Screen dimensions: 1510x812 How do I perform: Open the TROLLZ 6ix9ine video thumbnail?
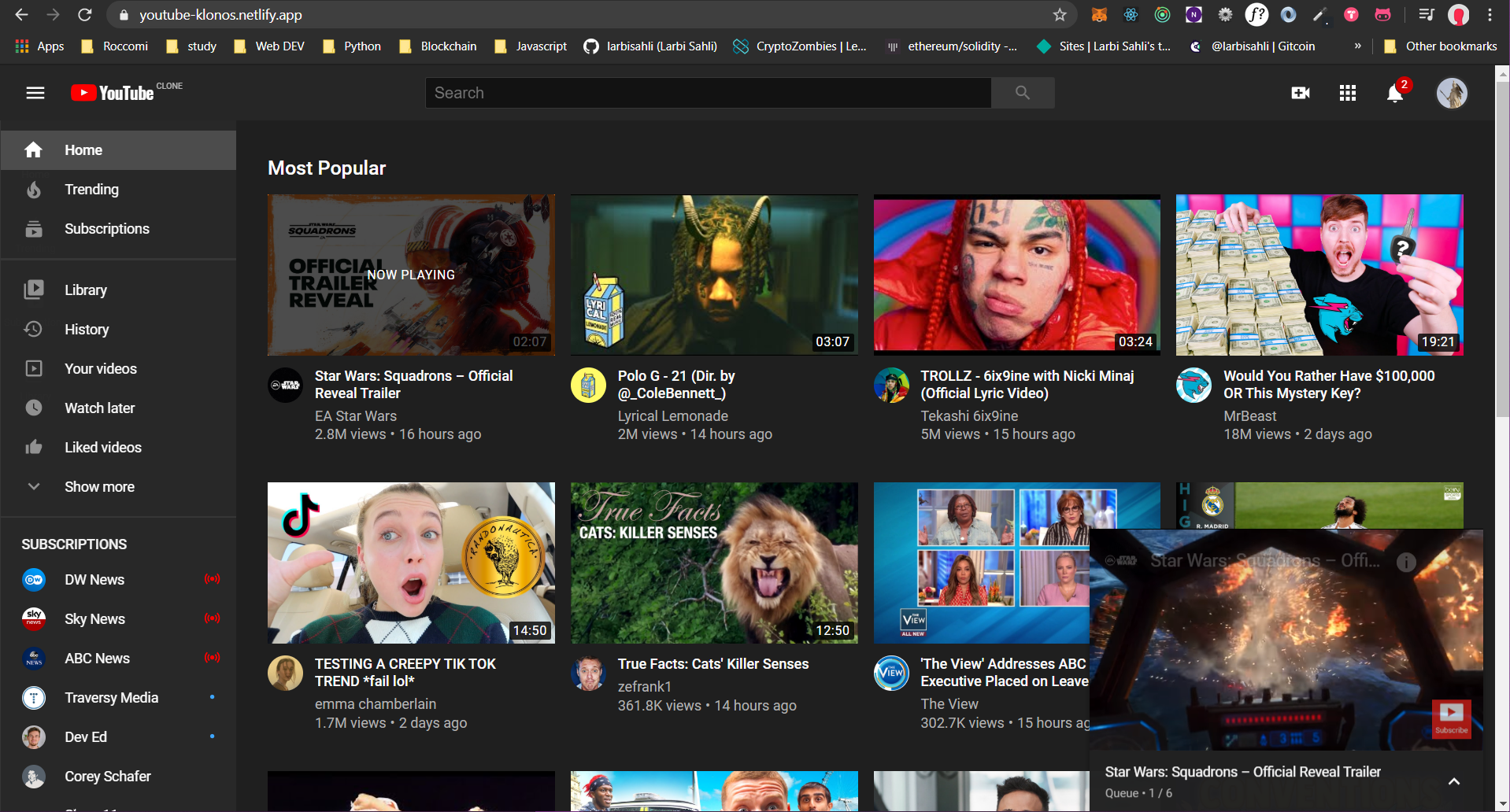click(x=1016, y=275)
